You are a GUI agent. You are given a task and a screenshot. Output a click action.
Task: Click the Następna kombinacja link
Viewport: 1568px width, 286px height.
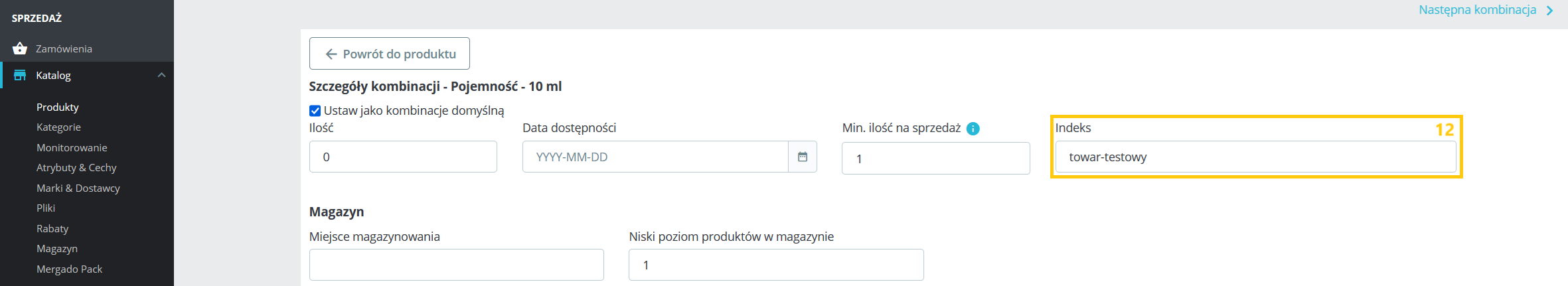(x=1477, y=10)
